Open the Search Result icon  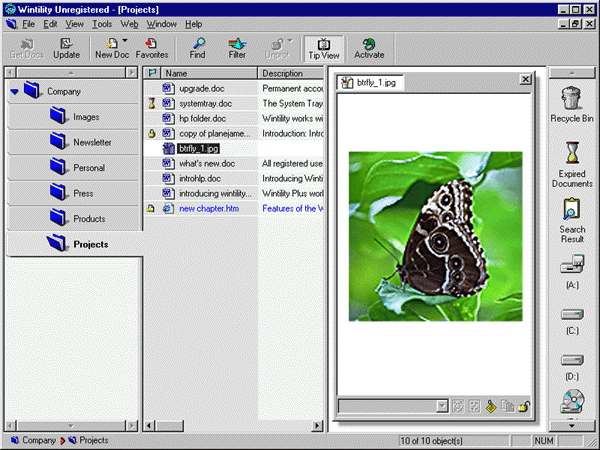[573, 216]
